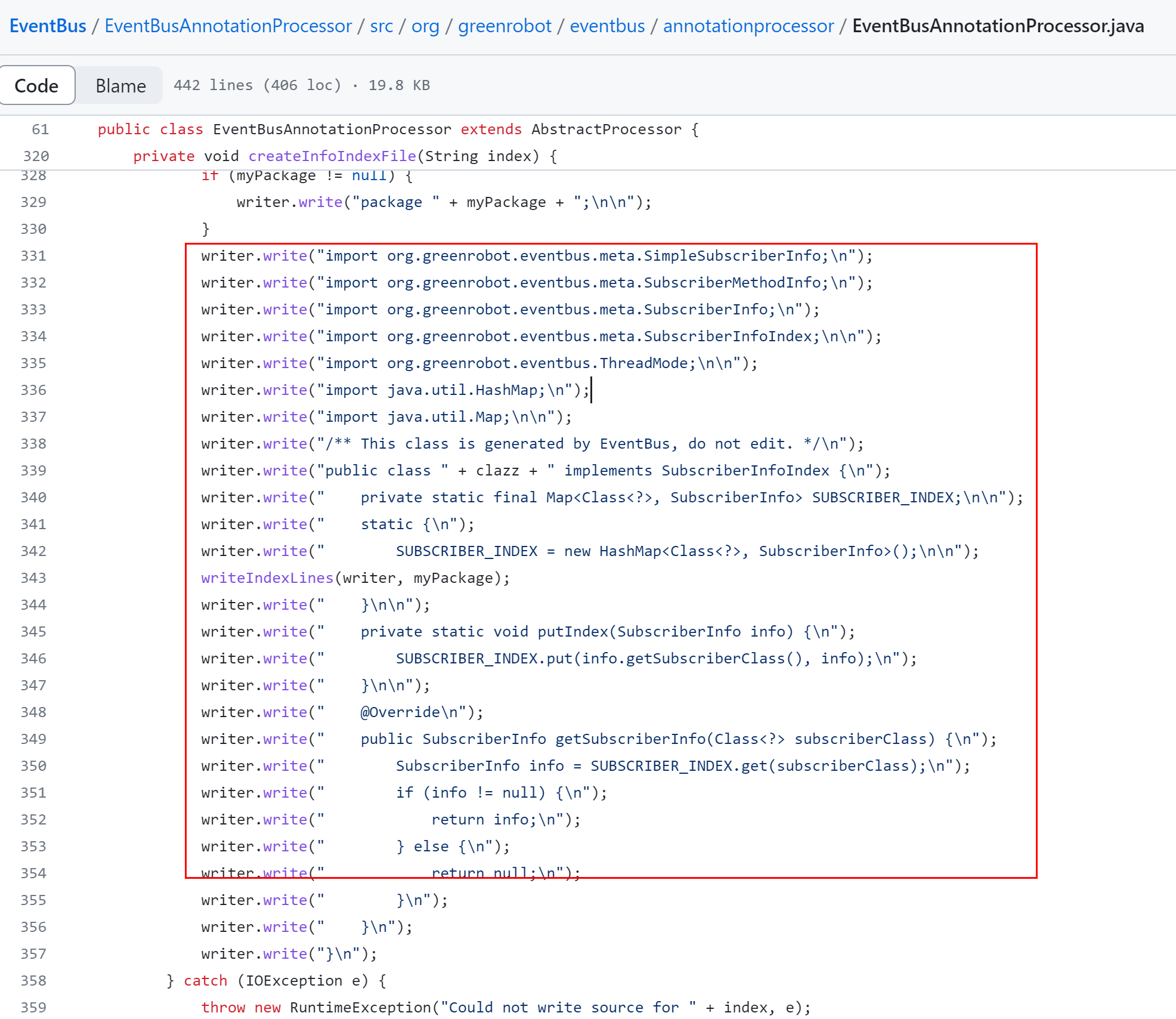The height and width of the screenshot is (1019, 1176).
Task: Click the SubscriberMethodInfo import line
Action: point(537,283)
